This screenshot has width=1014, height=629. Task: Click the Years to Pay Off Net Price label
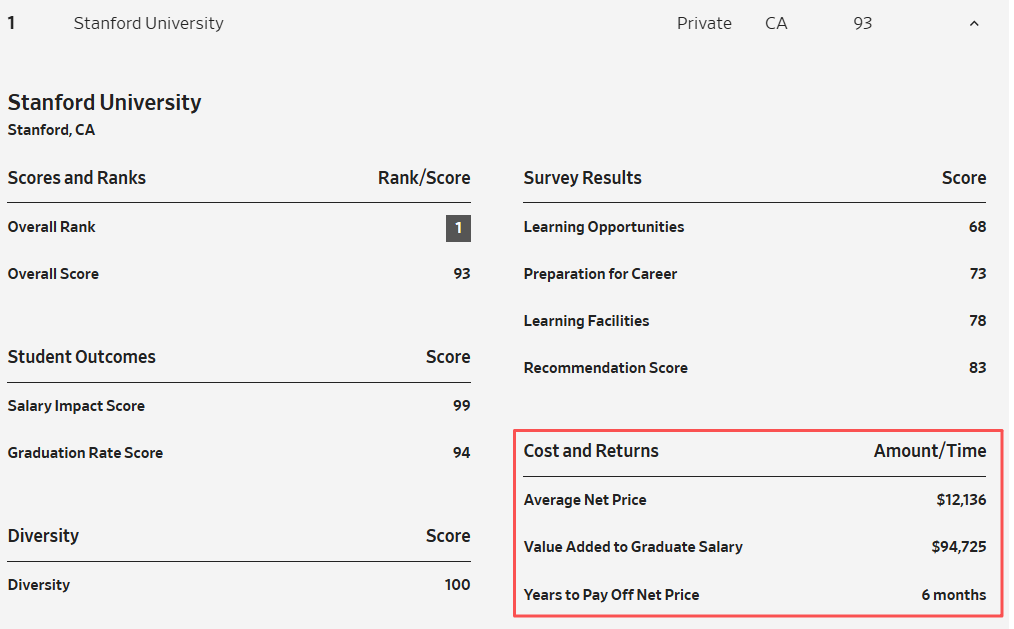coord(611,595)
